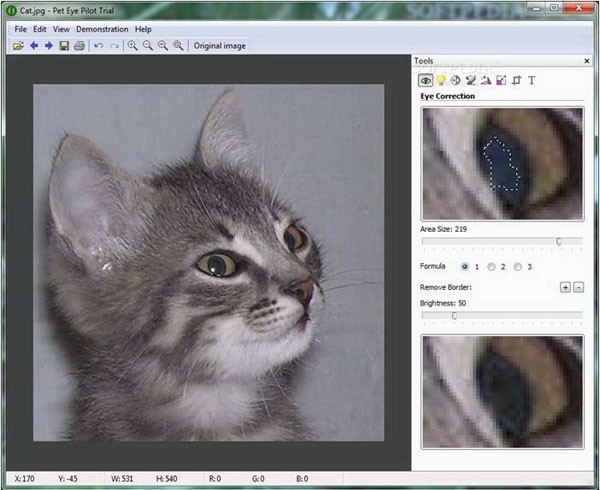The image size is (600, 490).
Task: Select the Eye Correction tool icon
Action: click(x=426, y=80)
